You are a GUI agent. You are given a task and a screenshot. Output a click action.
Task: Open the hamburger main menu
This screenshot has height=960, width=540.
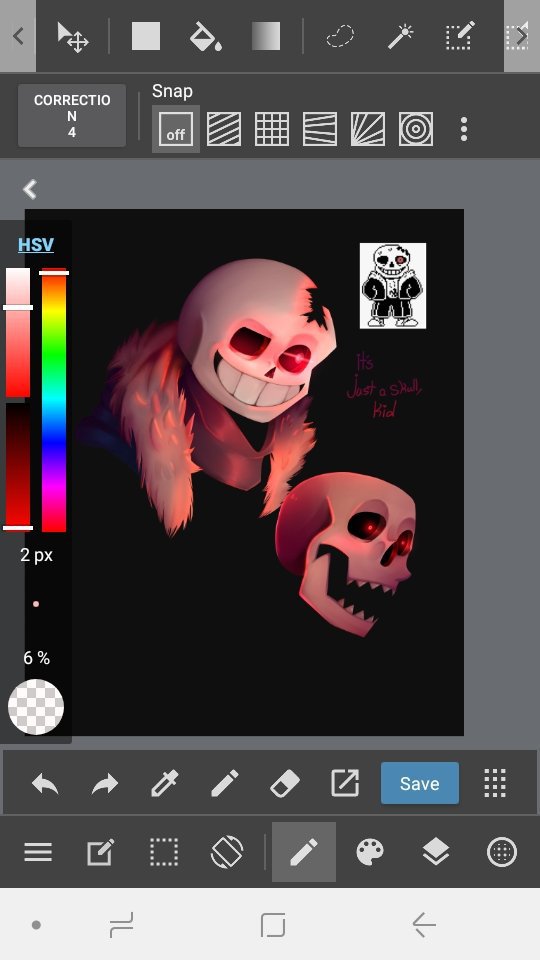pos(38,852)
